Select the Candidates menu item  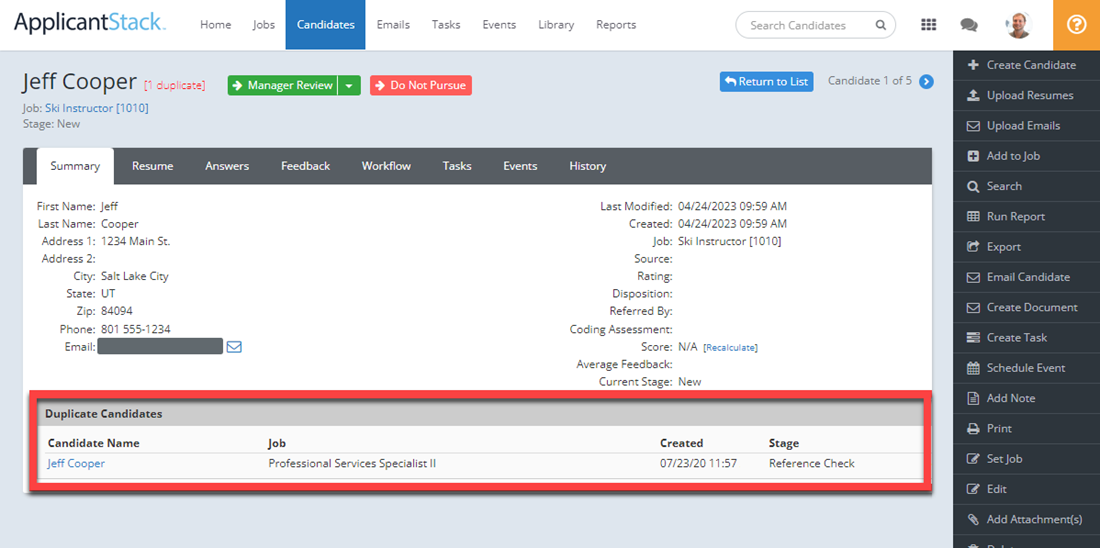326,25
